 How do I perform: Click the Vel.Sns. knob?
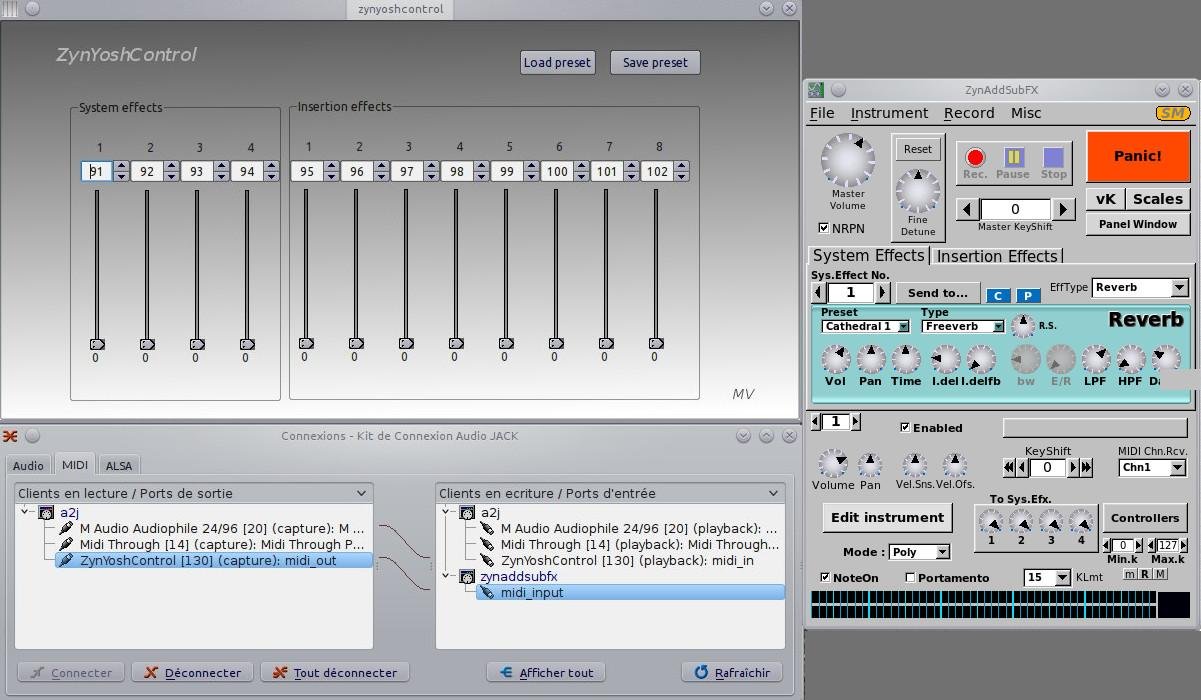pyautogui.click(x=914, y=464)
